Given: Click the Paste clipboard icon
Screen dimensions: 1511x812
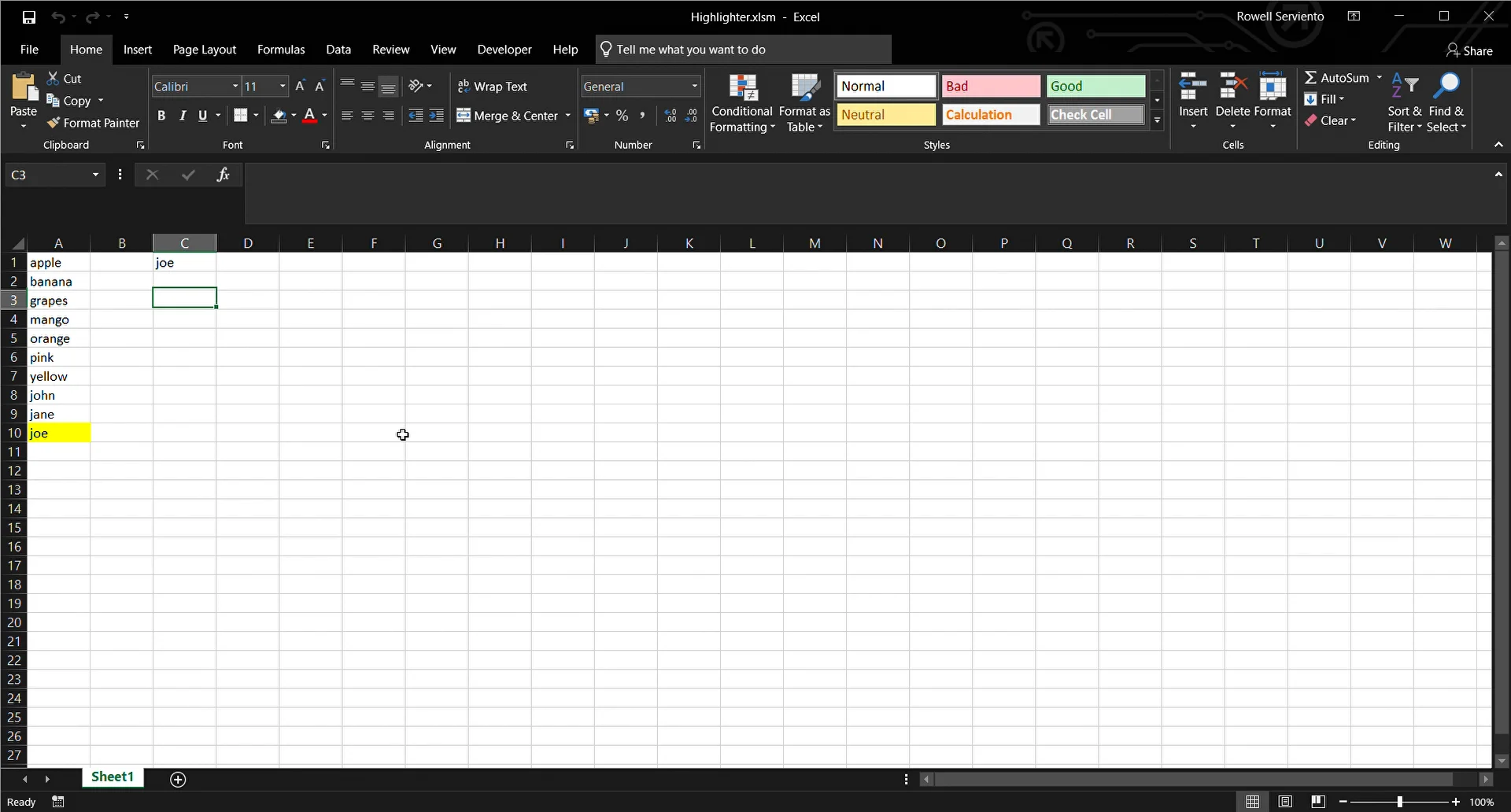Looking at the screenshot, I should tap(24, 89).
